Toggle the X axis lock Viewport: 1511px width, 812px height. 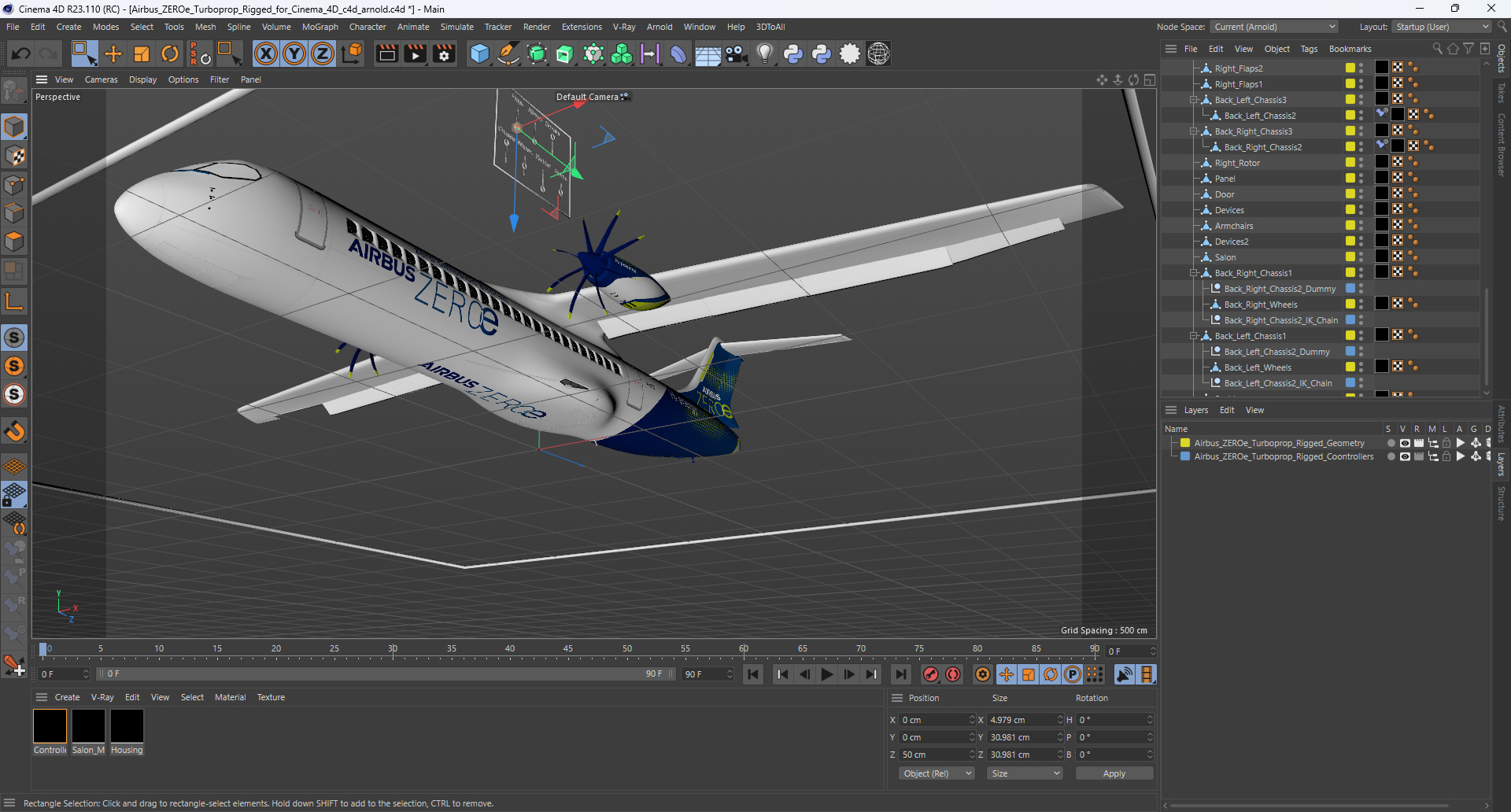point(266,54)
